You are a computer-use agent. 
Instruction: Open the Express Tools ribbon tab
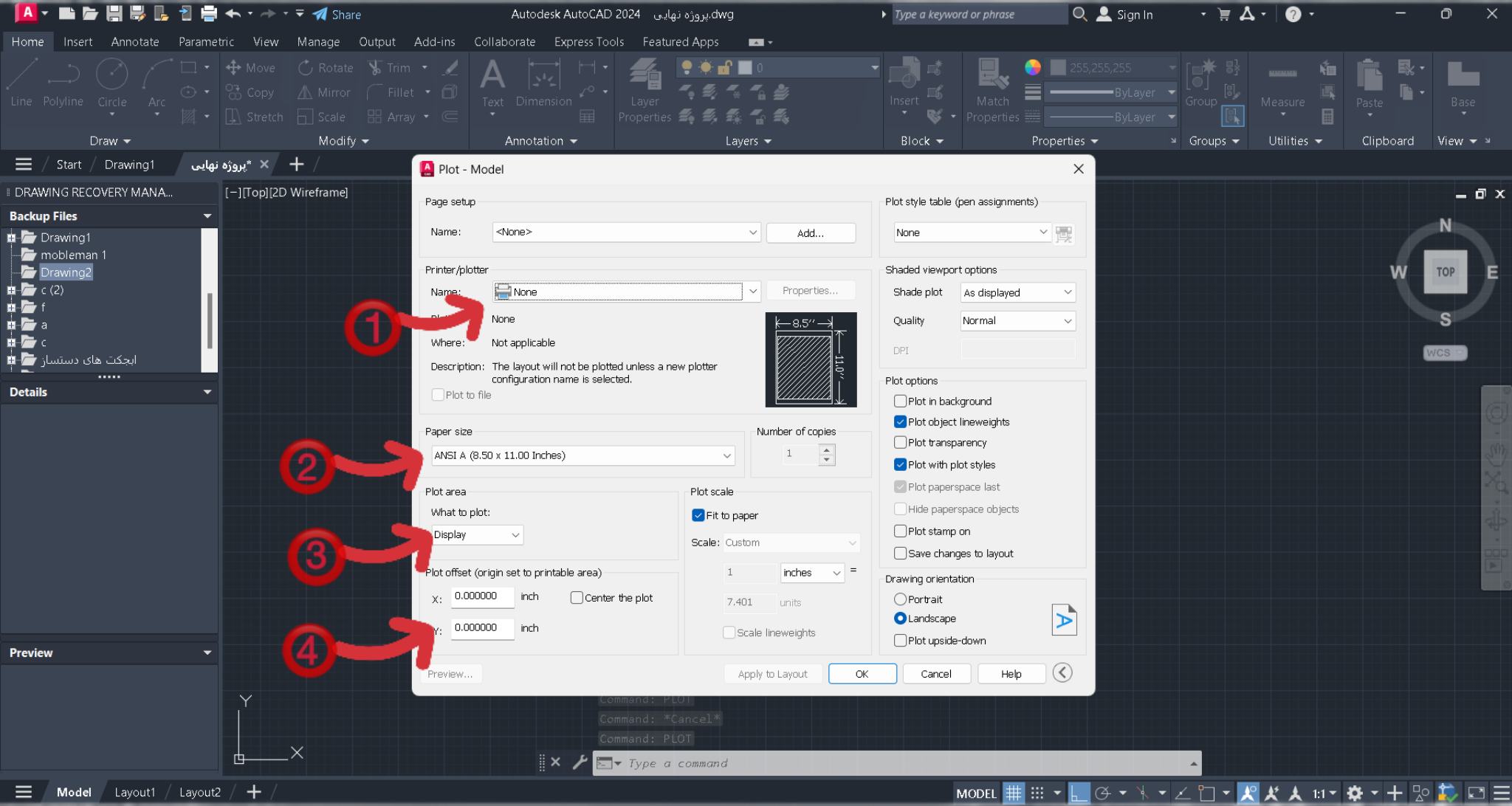click(x=588, y=41)
